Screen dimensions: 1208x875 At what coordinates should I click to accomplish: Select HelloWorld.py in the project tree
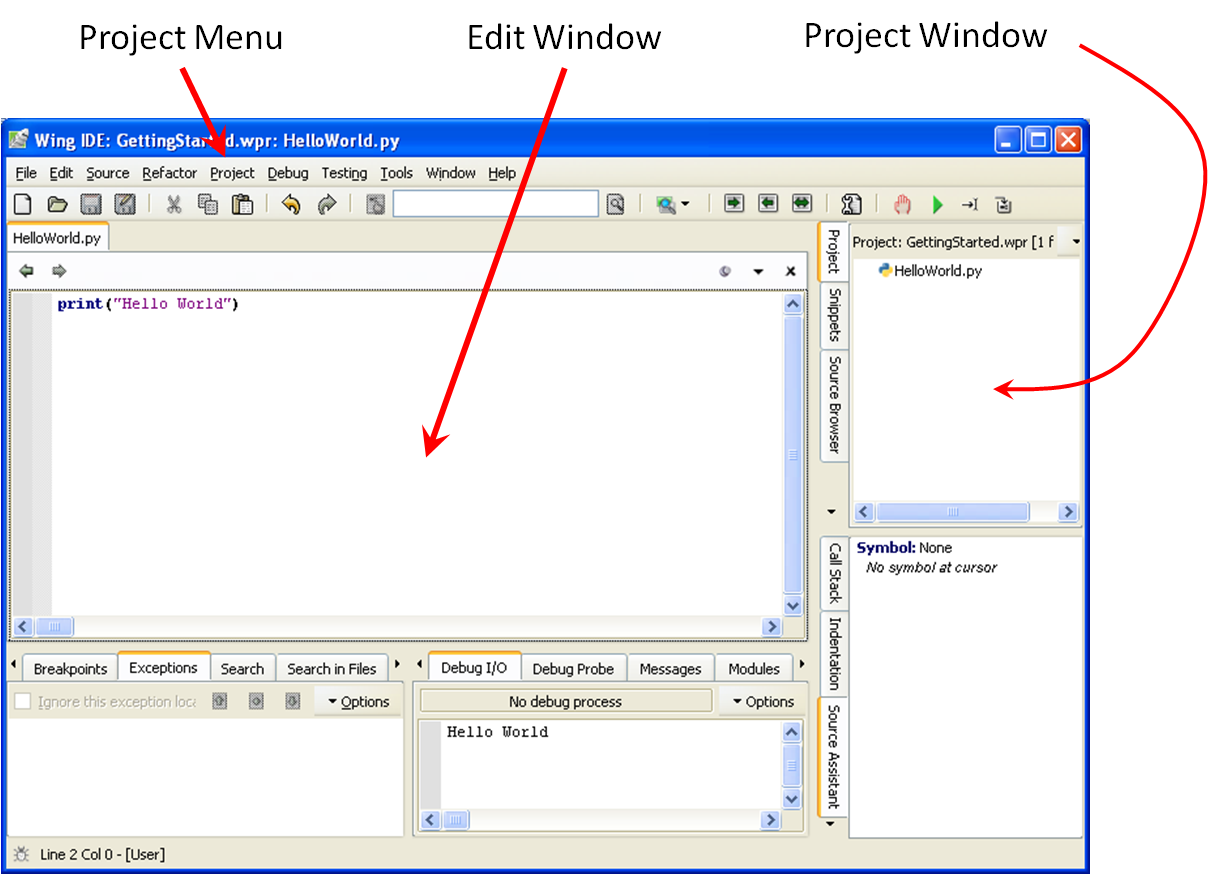(937, 271)
